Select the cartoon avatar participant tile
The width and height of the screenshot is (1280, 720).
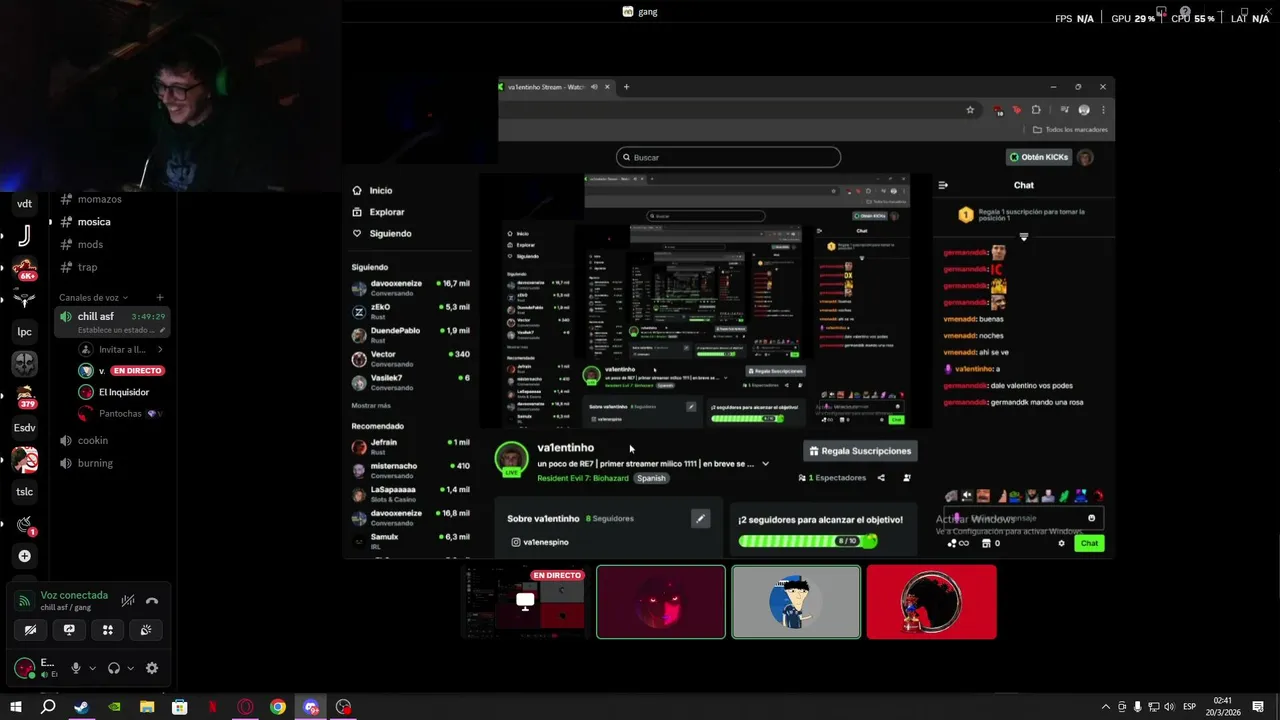[x=796, y=602]
